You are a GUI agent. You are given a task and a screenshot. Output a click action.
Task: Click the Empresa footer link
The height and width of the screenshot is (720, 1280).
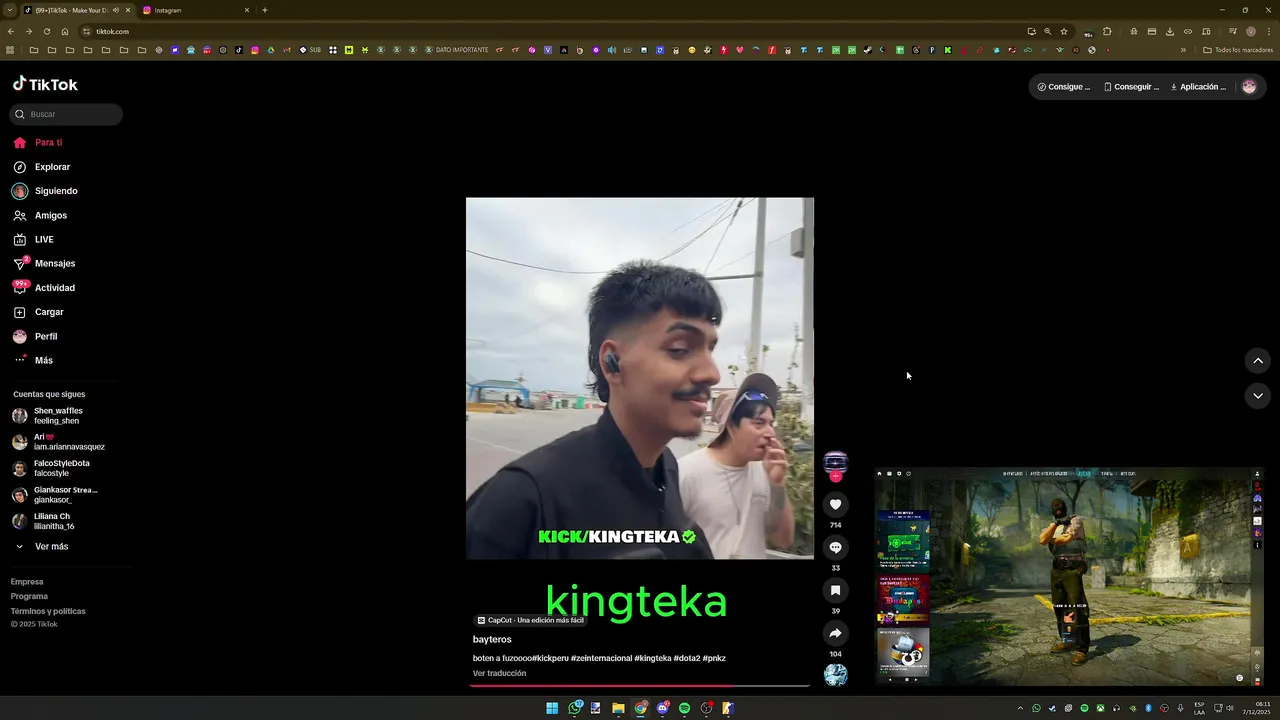(27, 582)
